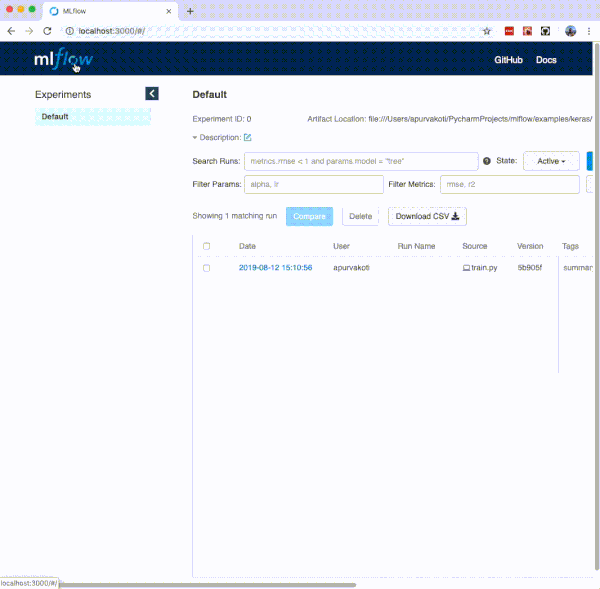This screenshot has width=600, height=589.
Task: Go back using the browser back arrow
Action: tap(11, 31)
